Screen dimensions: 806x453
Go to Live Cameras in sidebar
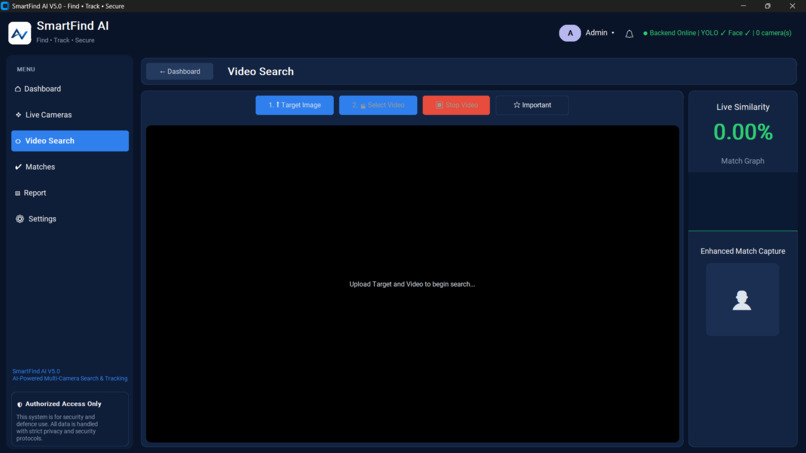[70, 115]
